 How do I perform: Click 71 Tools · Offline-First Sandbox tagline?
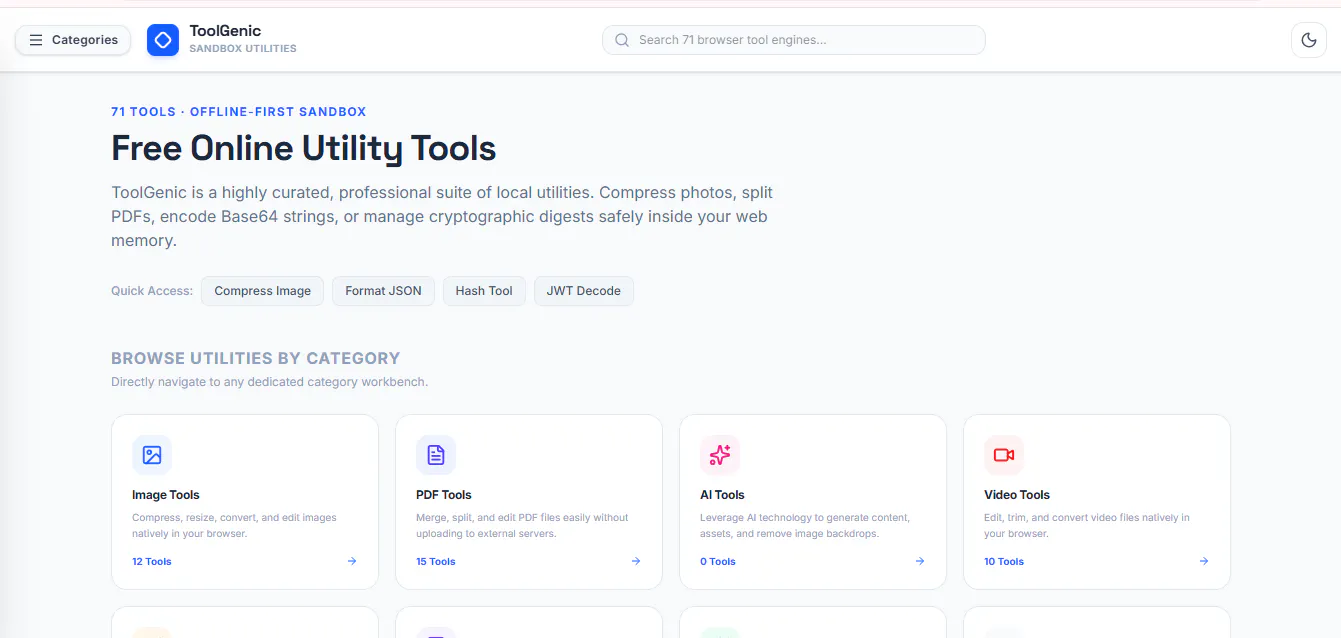(x=239, y=112)
